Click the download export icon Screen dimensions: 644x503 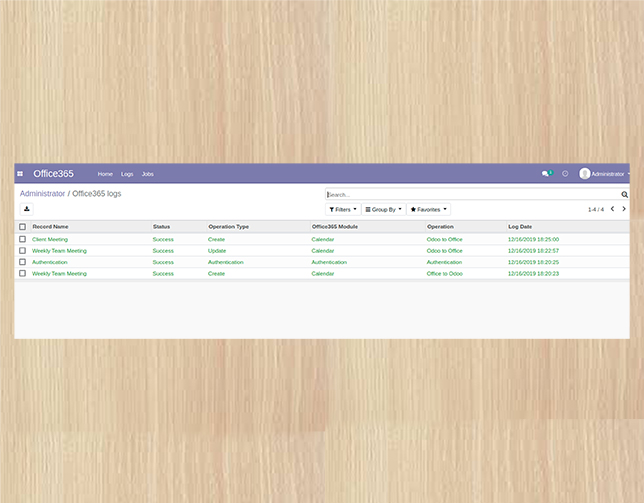click(x=27, y=209)
